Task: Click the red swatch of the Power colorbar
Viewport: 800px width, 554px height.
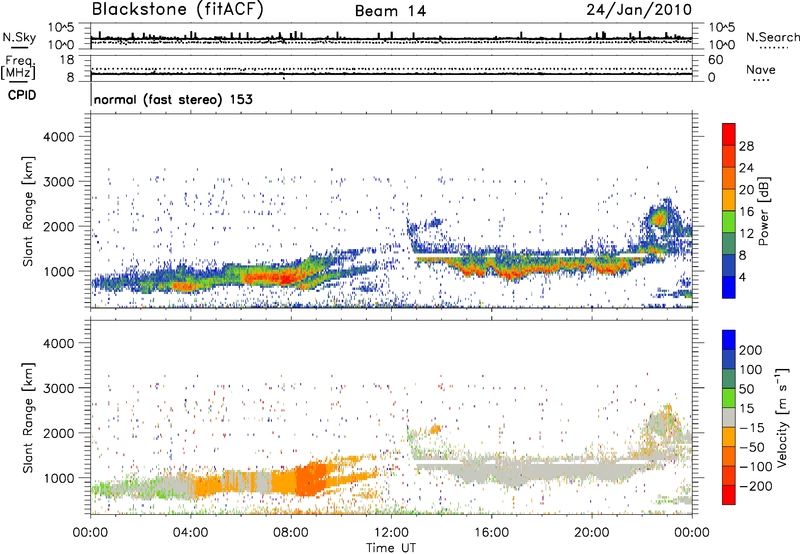Action: tap(729, 134)
